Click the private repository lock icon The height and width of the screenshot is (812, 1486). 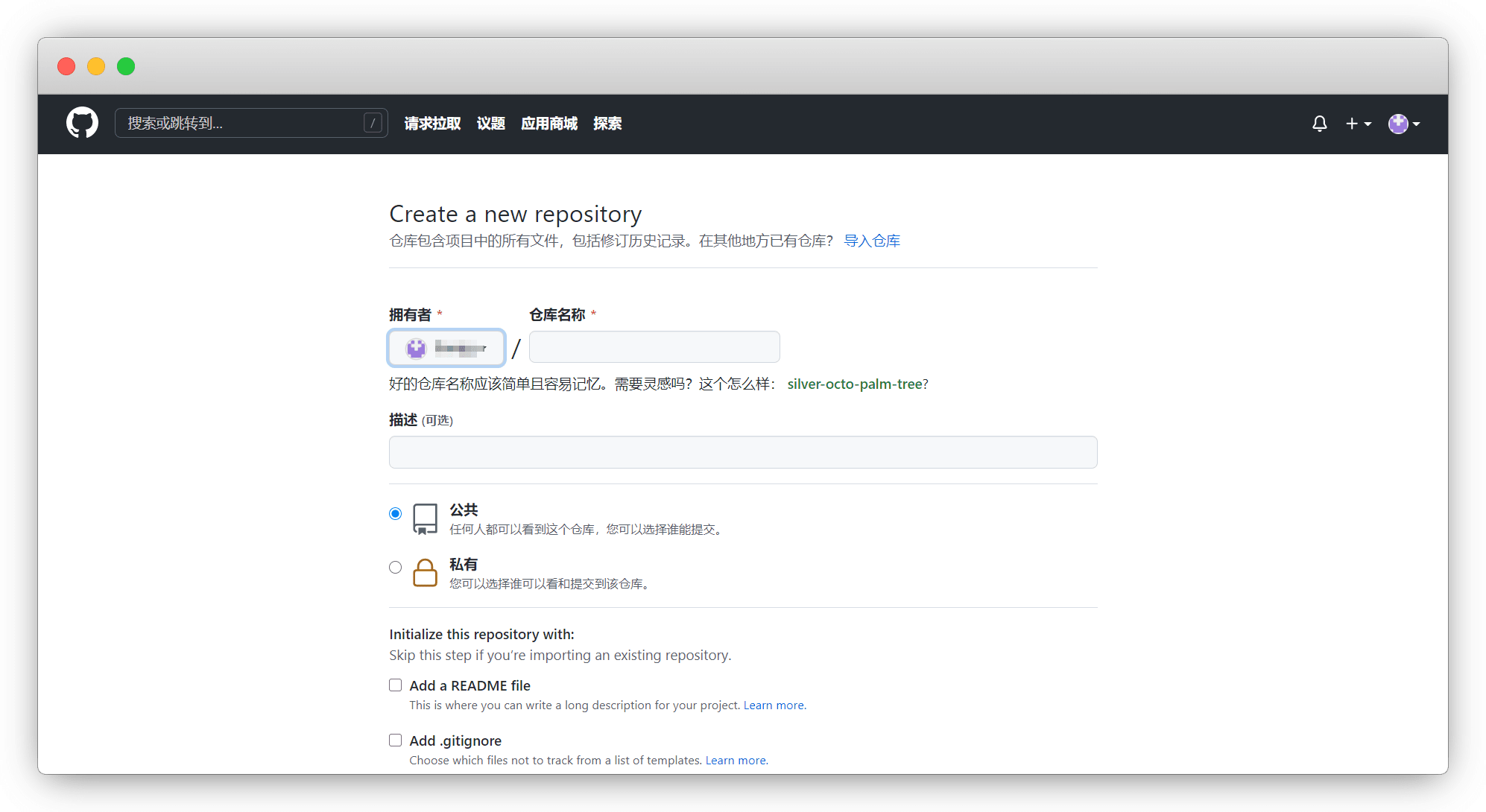(425, 573)
